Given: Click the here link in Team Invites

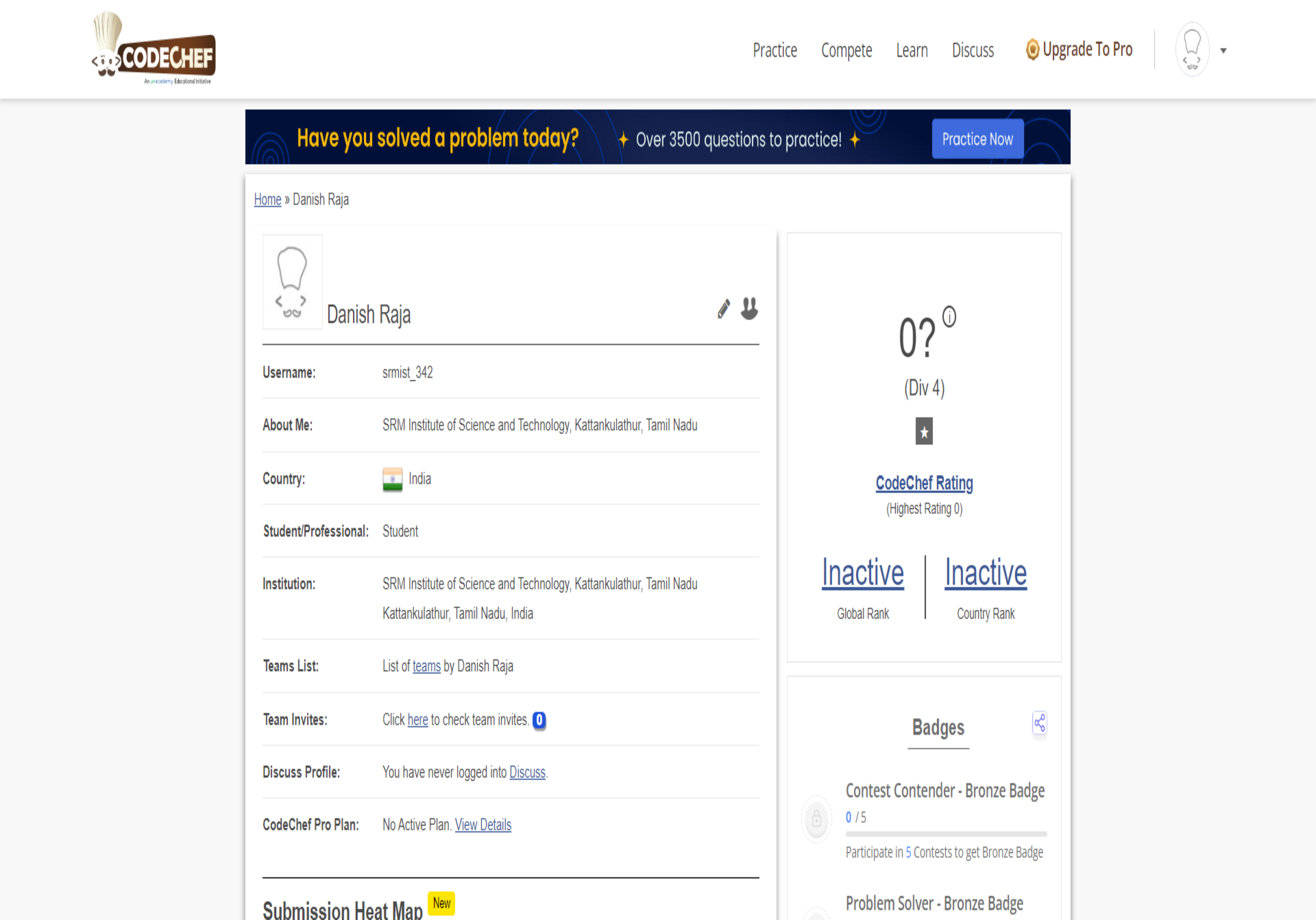Looking at the screenshot, I should coord(417,719).
